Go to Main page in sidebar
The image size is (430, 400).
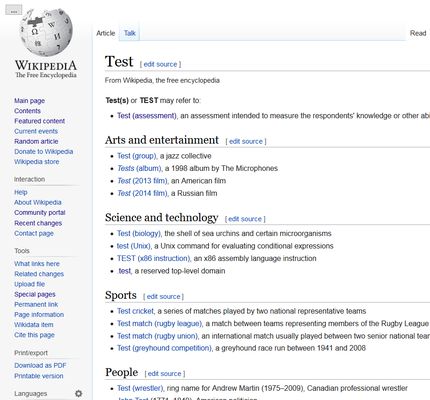point(29,101)
